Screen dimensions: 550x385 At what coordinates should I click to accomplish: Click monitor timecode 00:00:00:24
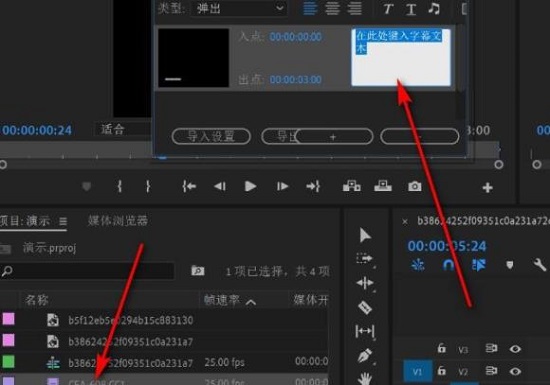coord(36,130)
